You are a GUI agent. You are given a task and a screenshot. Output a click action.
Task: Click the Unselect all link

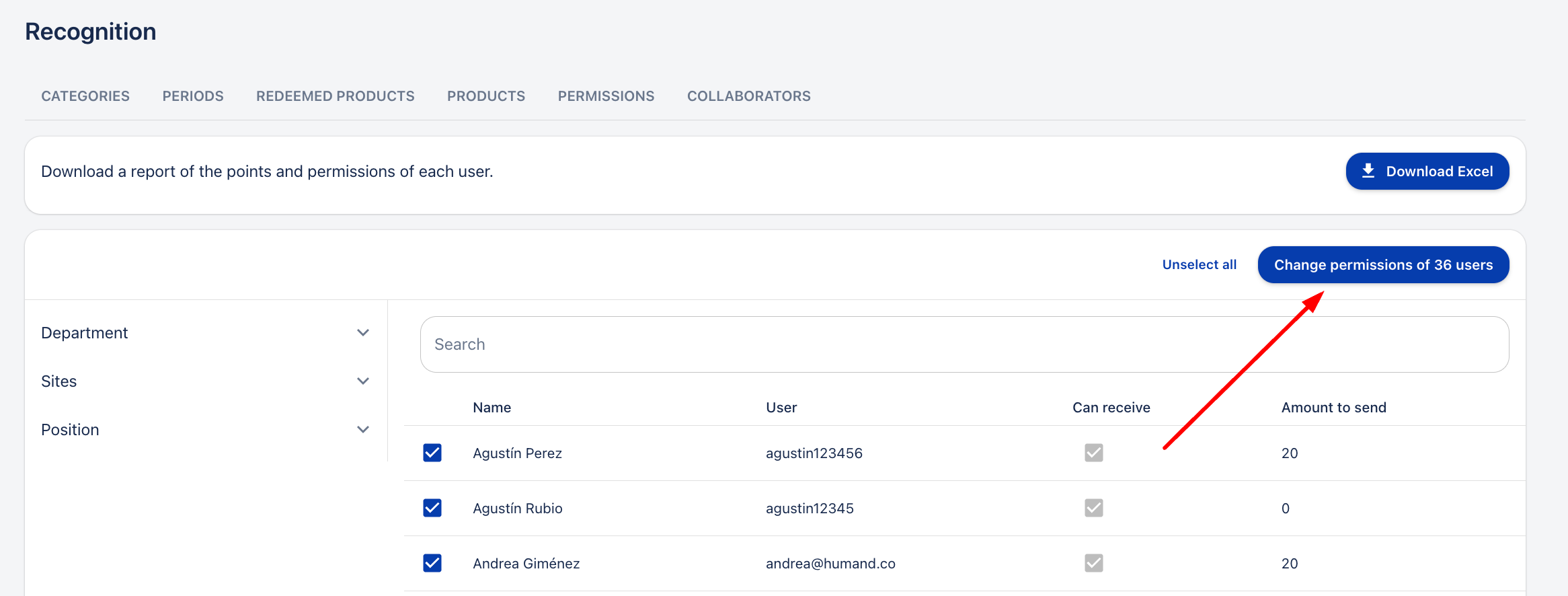(x=1199, y=265)
